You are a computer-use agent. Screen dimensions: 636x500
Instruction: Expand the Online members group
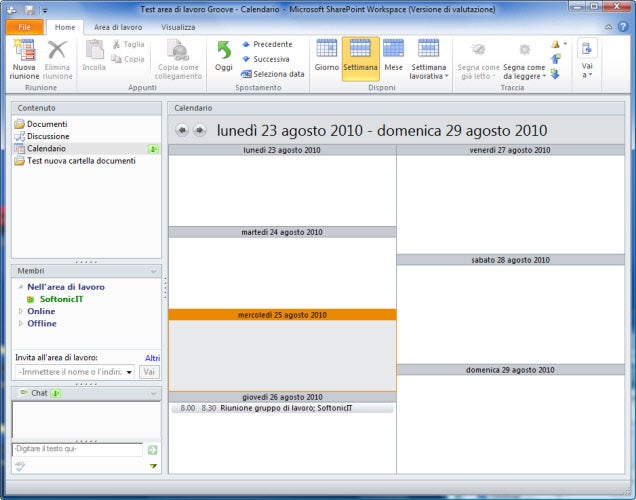point(21,311)
